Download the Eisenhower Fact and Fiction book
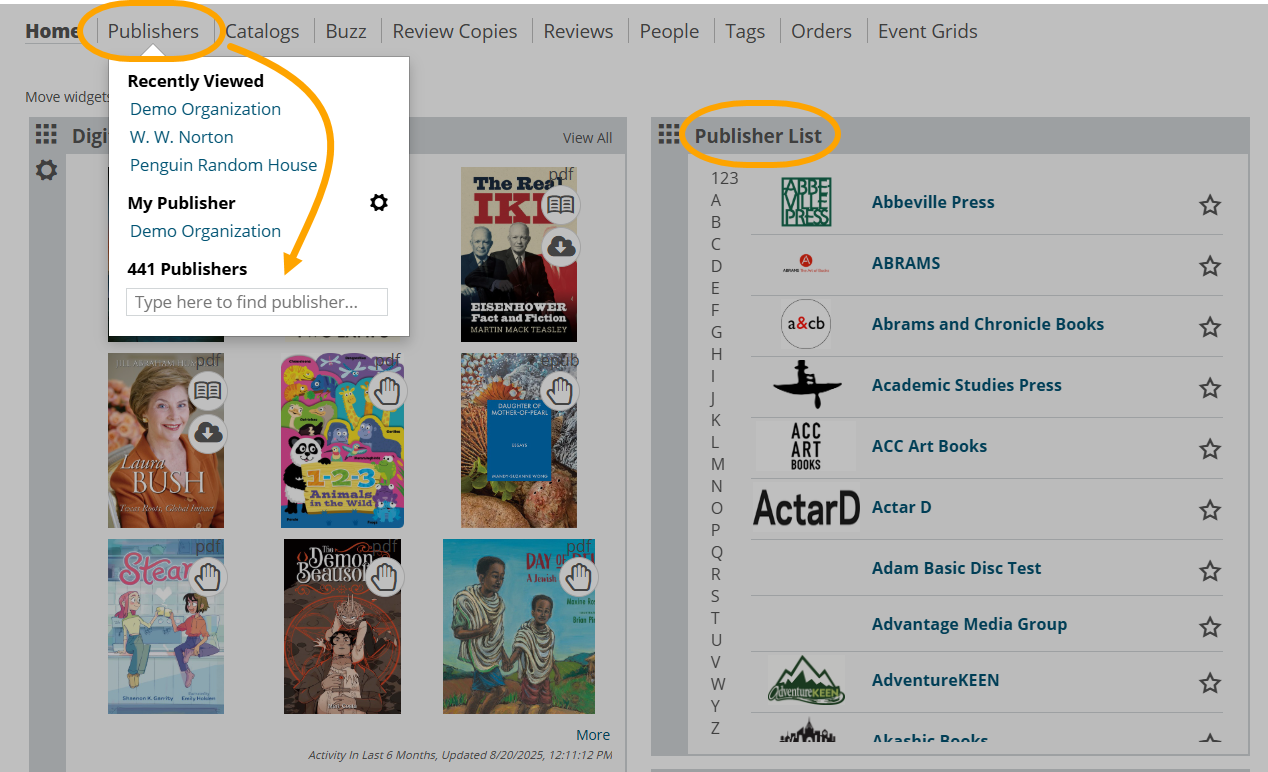The height and width of the screenshot is (772, 1268). click(x=561, y=248)
